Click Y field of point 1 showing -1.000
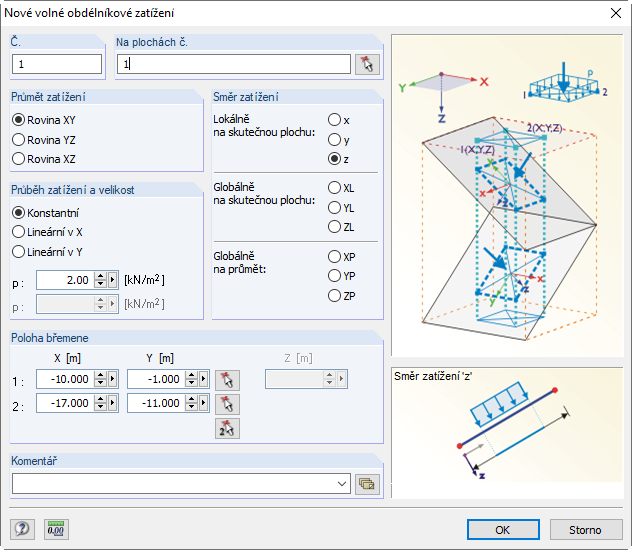This screenshot has width=632, height=550. 156,379
